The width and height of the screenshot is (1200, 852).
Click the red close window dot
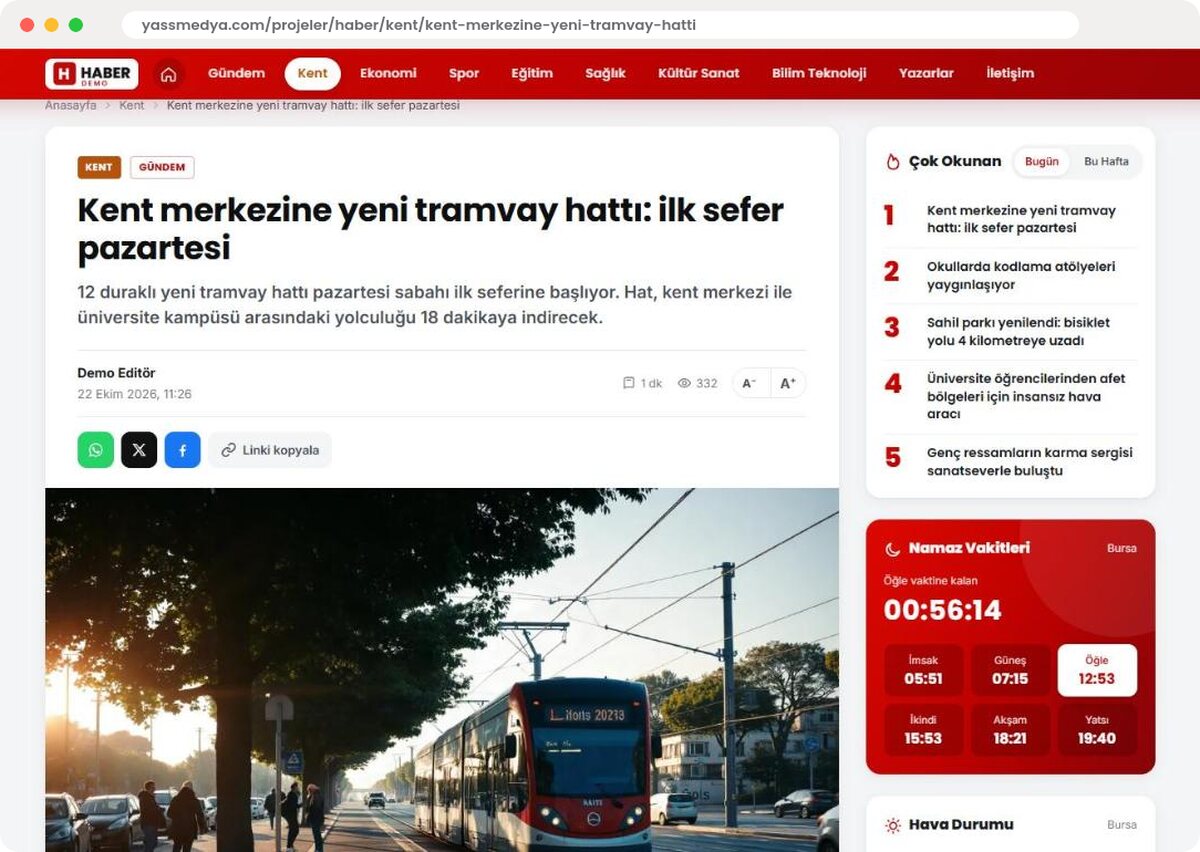pos(27,25)
